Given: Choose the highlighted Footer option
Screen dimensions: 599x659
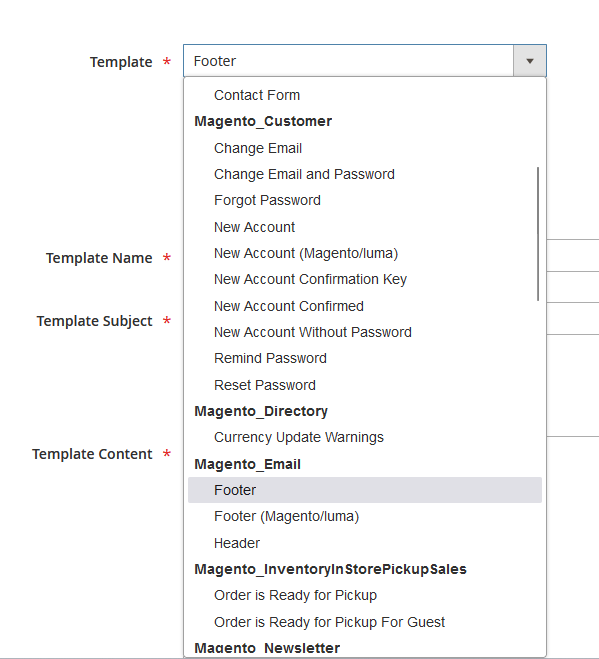Looking at the screenshot, I should coord(365,490).
